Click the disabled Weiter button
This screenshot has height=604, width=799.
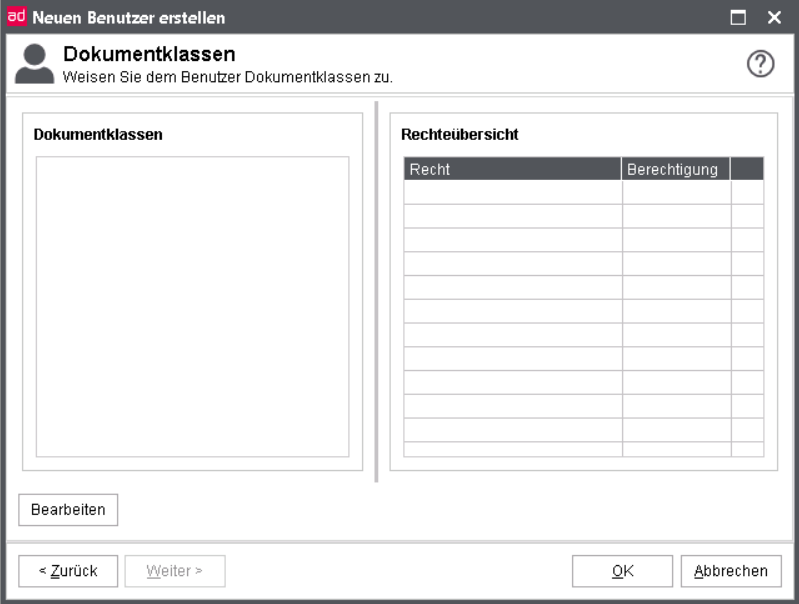(x=175, y=571)
